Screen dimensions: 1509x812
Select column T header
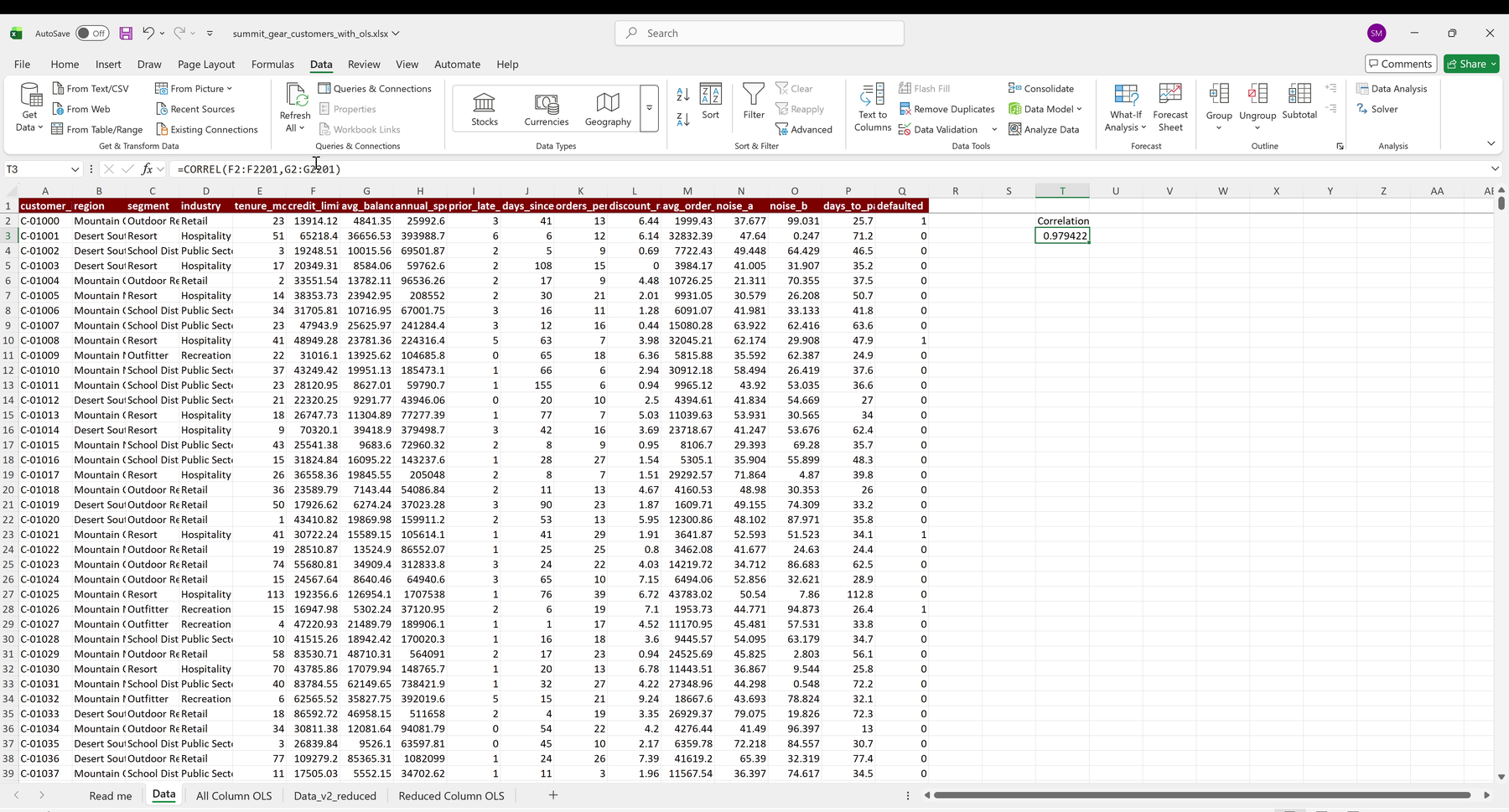(x=1062, y=191)
